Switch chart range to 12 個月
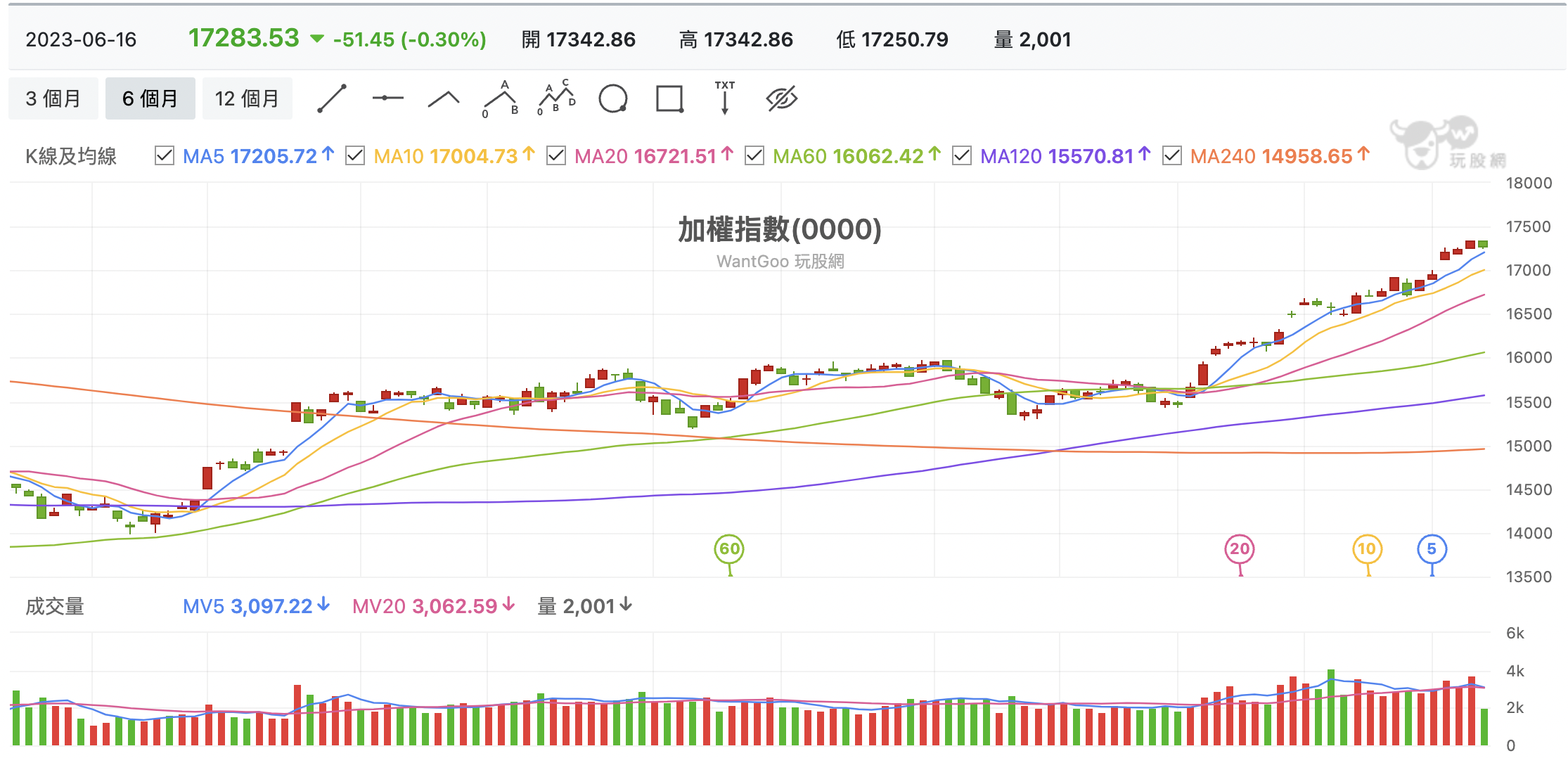This screenshot has width=1568, height=758. point(248,98)
